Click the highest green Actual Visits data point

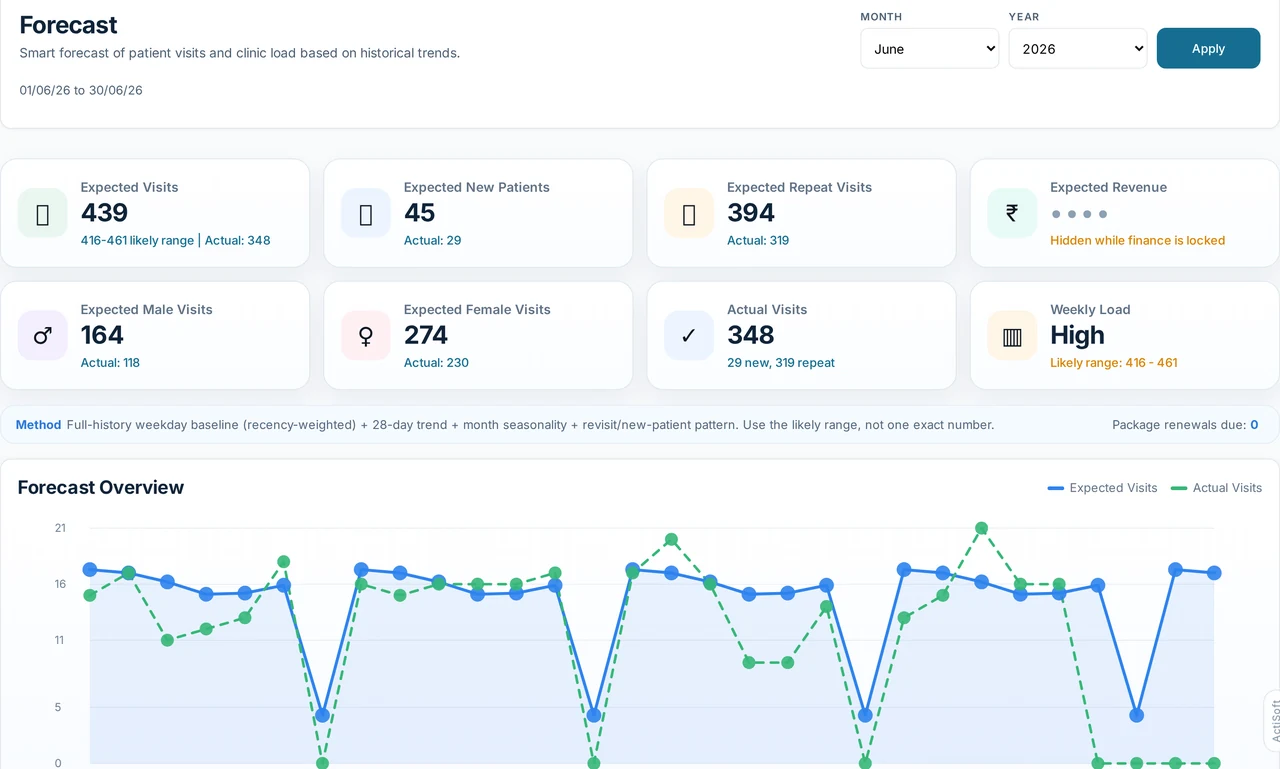(x=981, y=528)
